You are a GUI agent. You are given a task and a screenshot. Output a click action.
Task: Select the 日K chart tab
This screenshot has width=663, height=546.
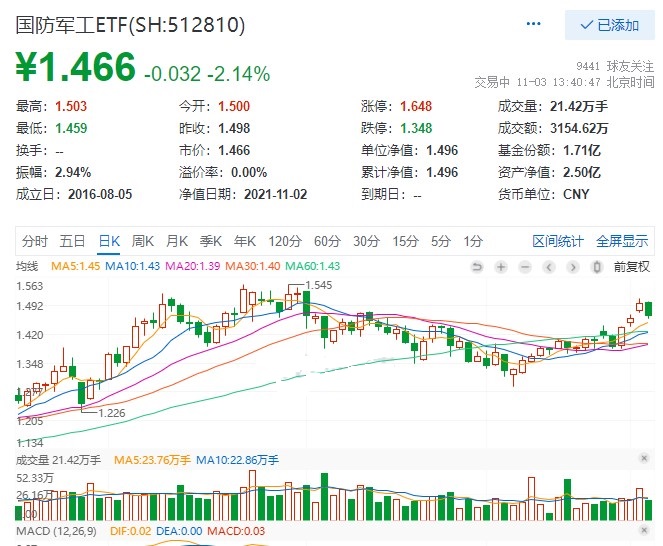click(x=109, y=241)
